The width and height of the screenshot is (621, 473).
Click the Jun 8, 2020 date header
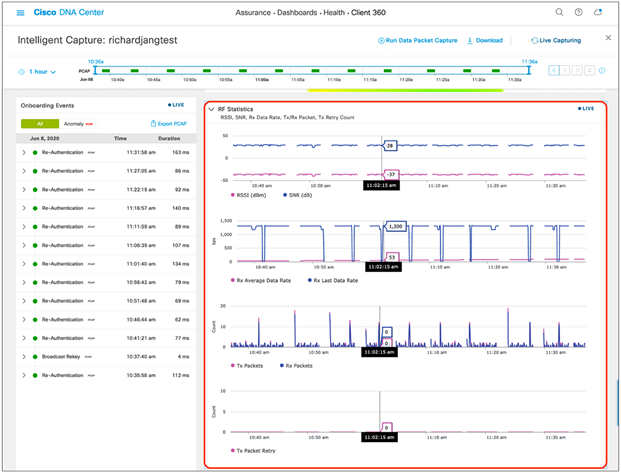tap(45, 139)
